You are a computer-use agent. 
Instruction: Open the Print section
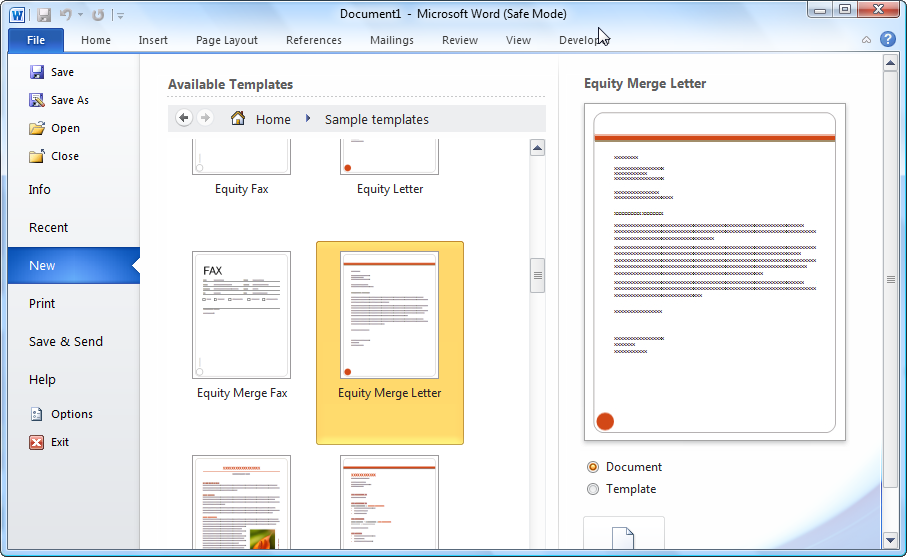42,303
